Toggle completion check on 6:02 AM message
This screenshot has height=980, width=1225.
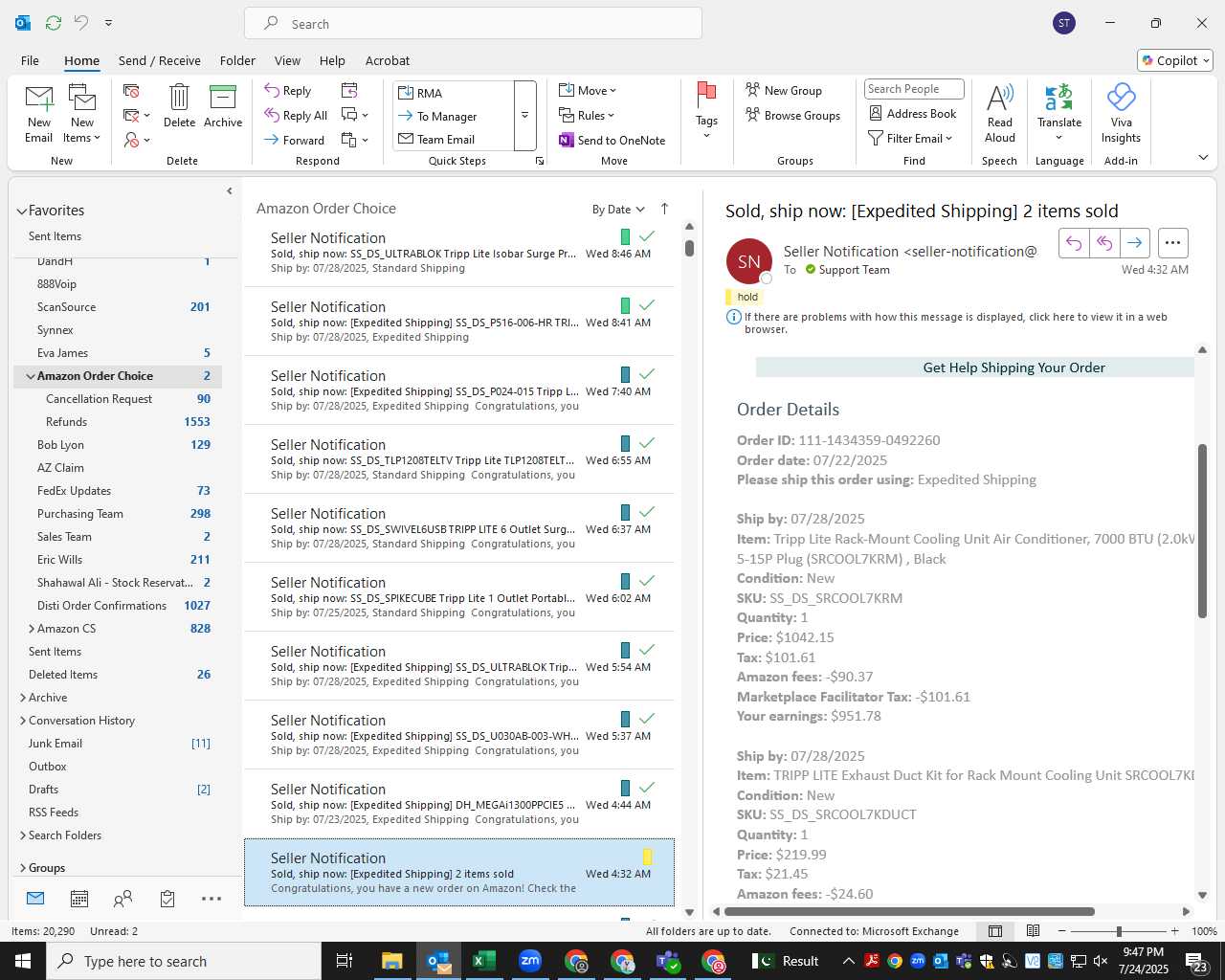(647, 581)
